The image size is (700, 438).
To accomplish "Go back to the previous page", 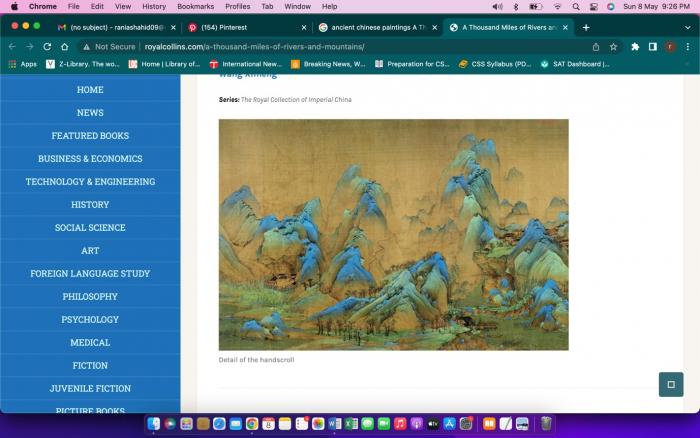I will (12, 47).
